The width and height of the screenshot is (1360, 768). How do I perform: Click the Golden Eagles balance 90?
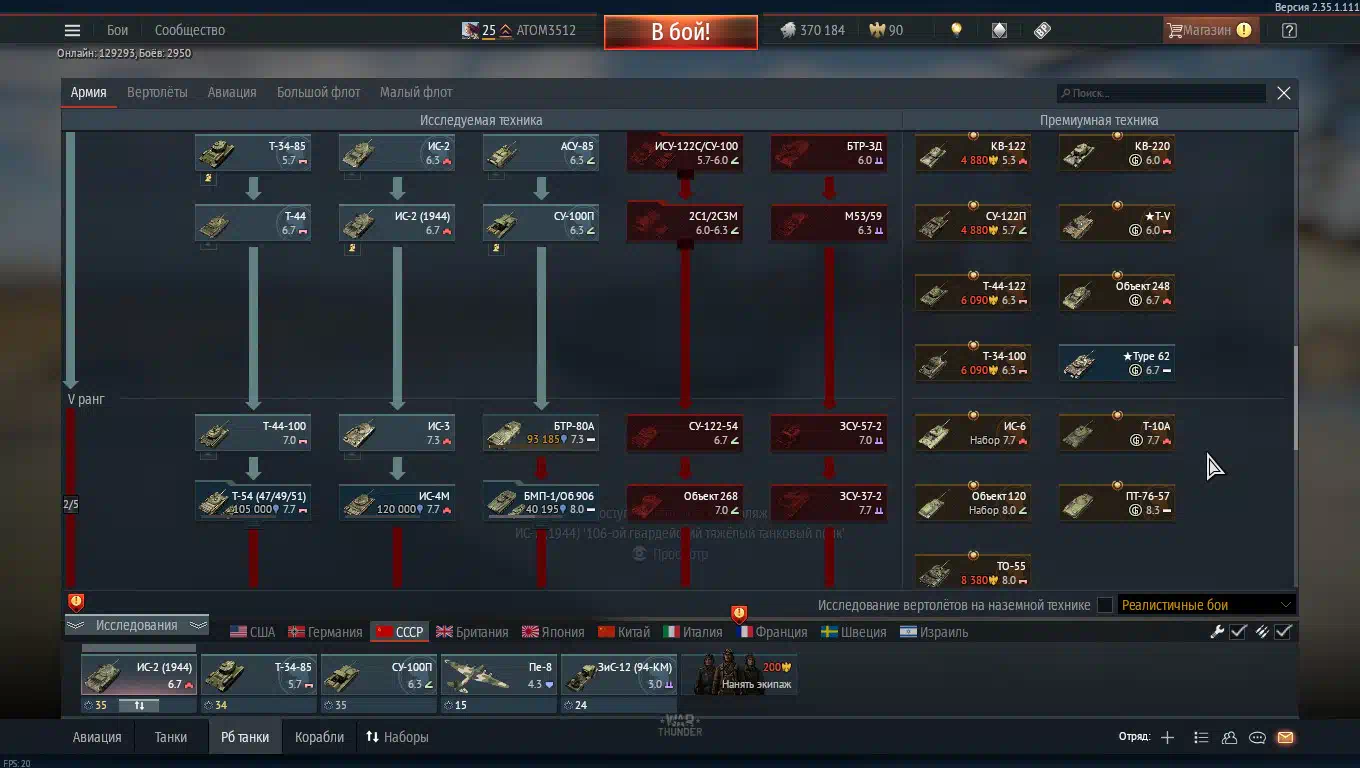886,30
